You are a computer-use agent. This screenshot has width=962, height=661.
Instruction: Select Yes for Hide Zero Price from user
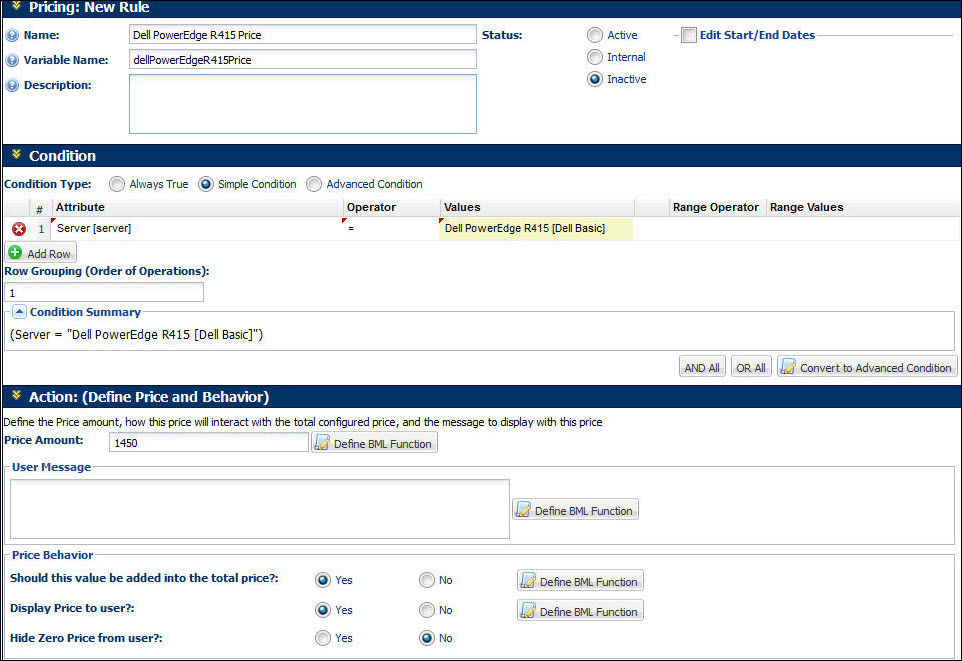[x=323, y=638]
